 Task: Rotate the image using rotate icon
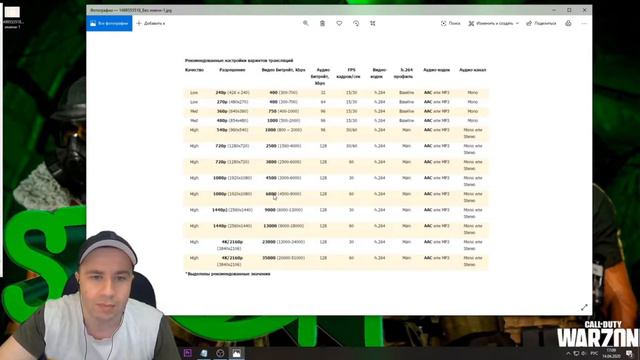point(356,23)
